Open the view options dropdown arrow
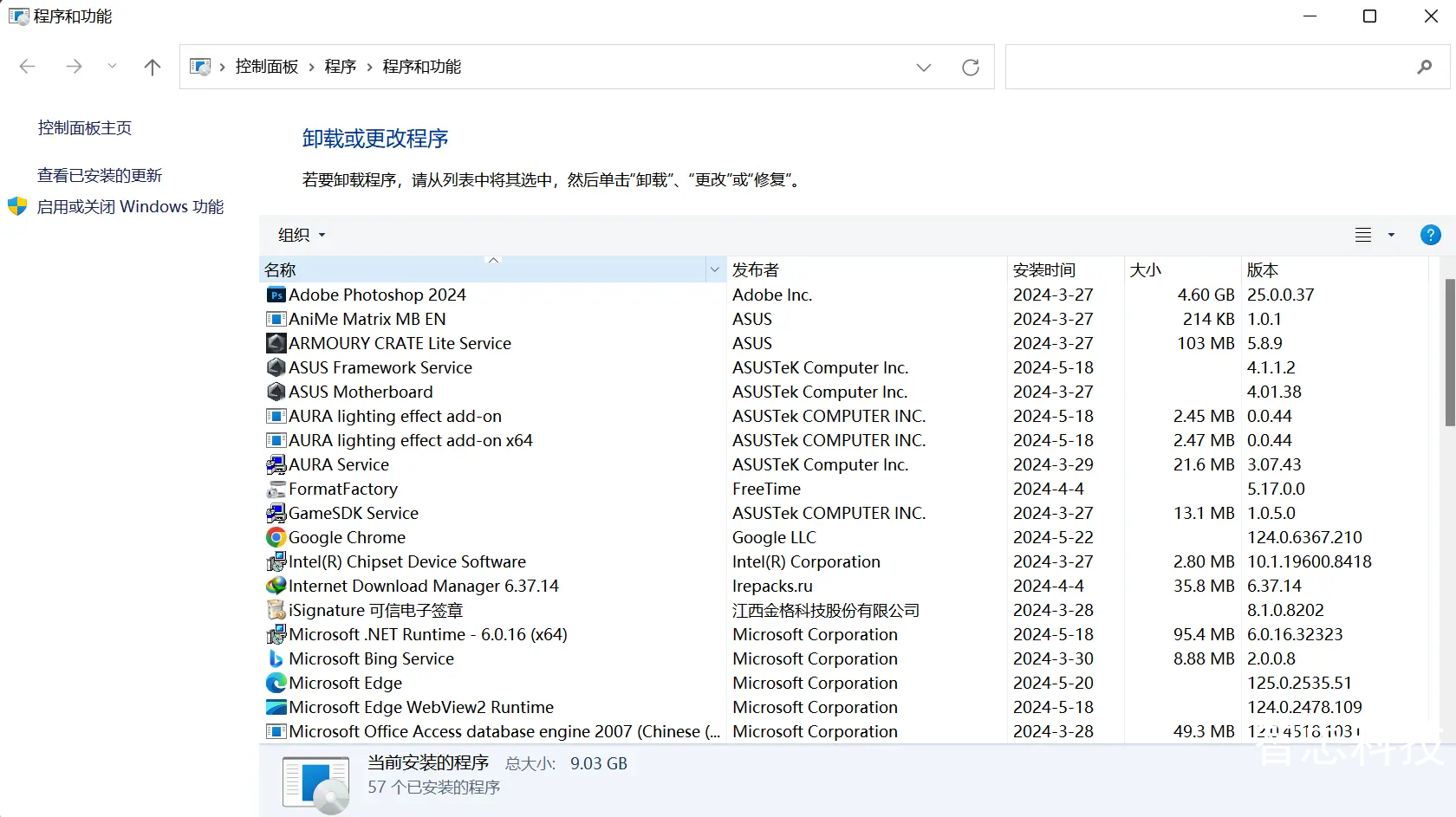 point(1392,235)
